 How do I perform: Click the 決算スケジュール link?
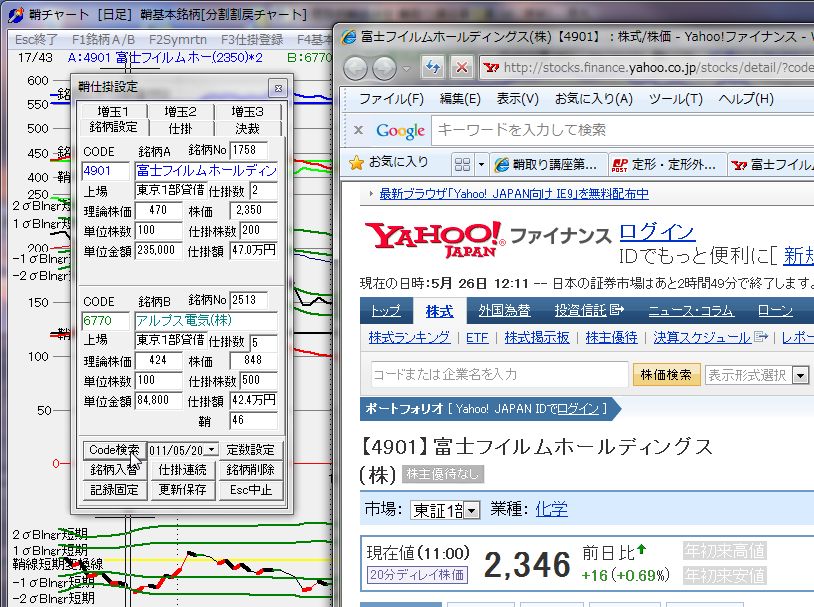[702, 338]
